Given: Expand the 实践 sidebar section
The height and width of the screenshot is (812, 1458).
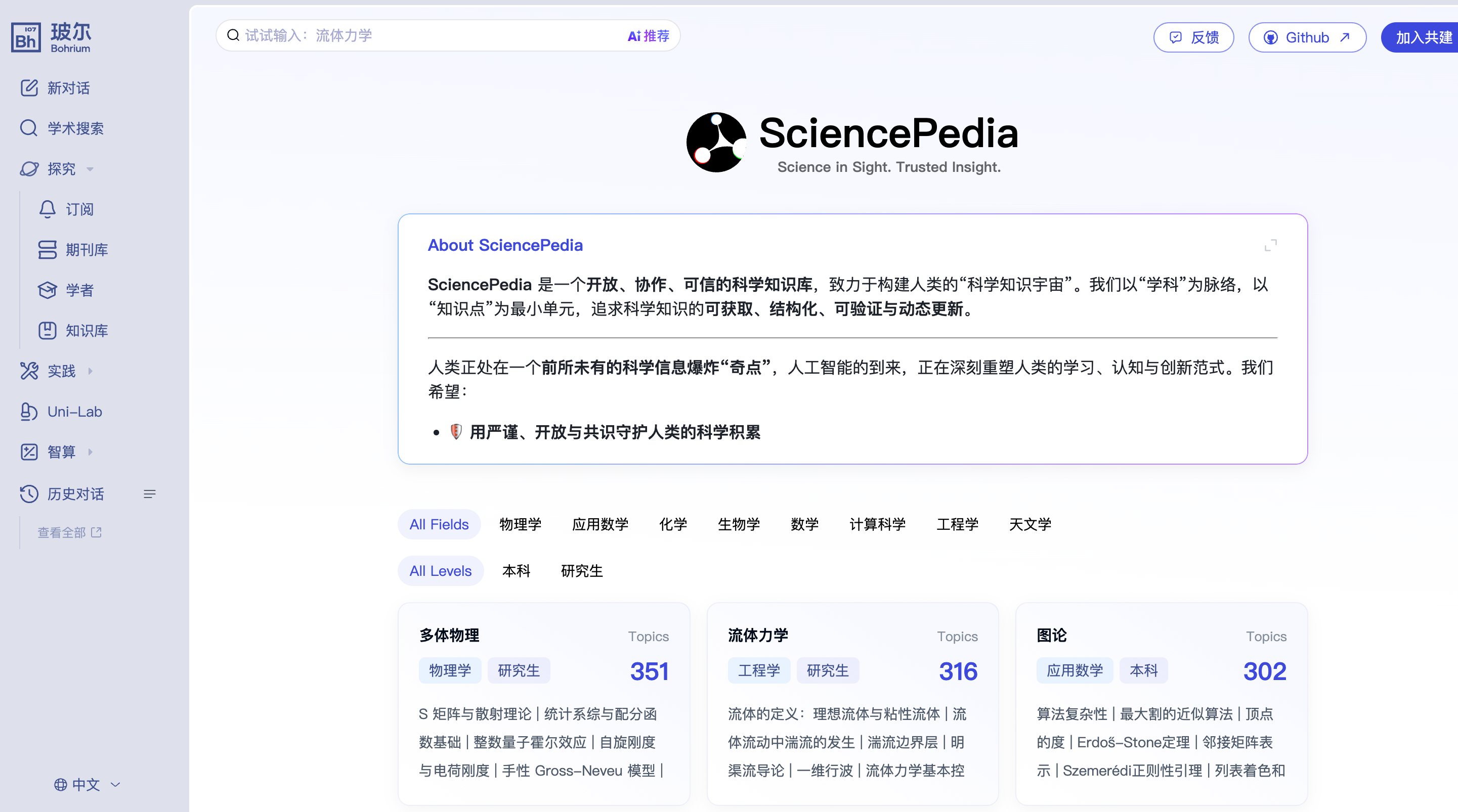Looking at the screenshot, I should tap(90, 371).
